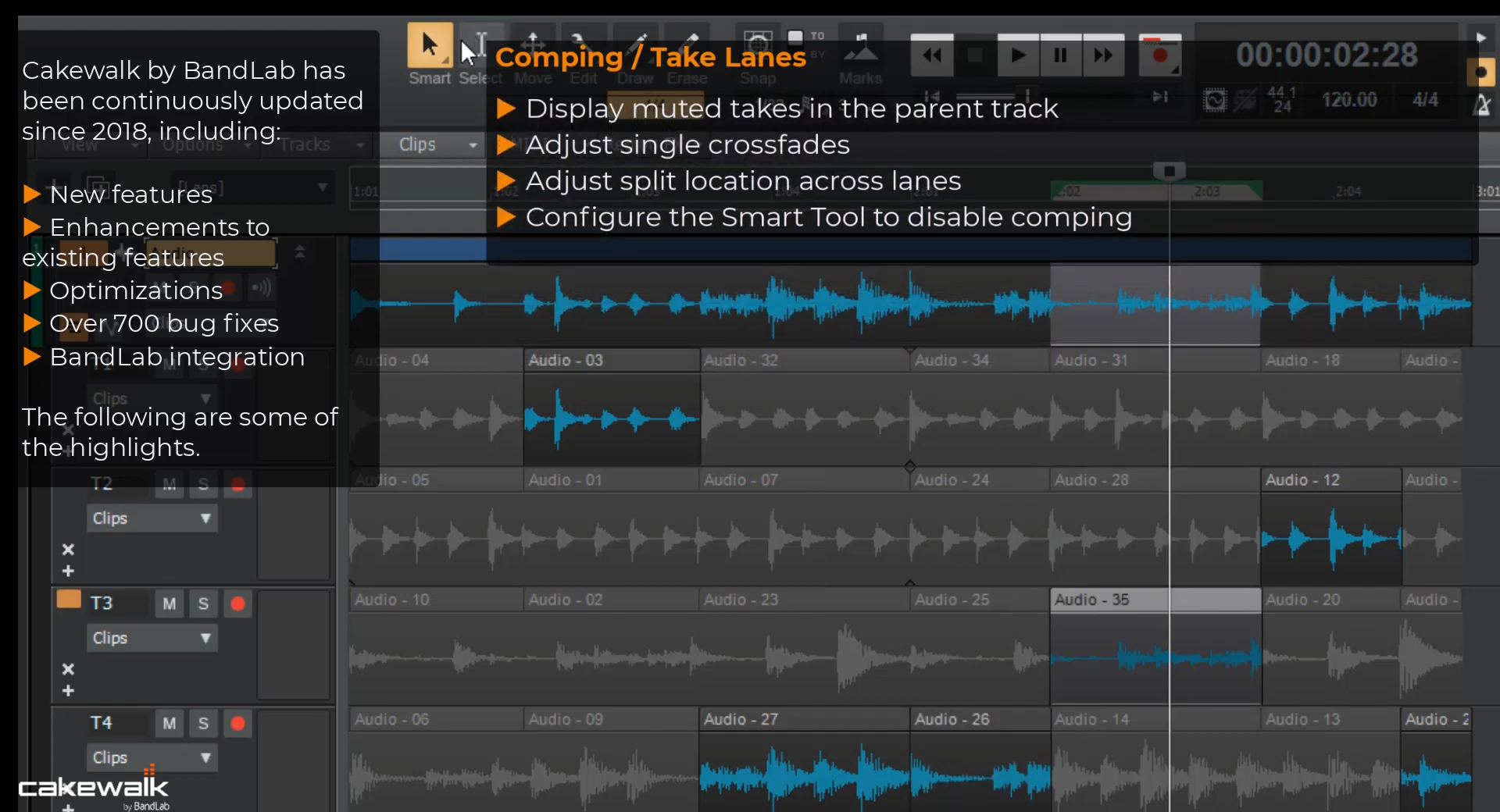Image resolution: width=1500 pixels, height=812 pixels.
Task: Open T4 lane Clips dropdown
Action: (x=152, y=757)
